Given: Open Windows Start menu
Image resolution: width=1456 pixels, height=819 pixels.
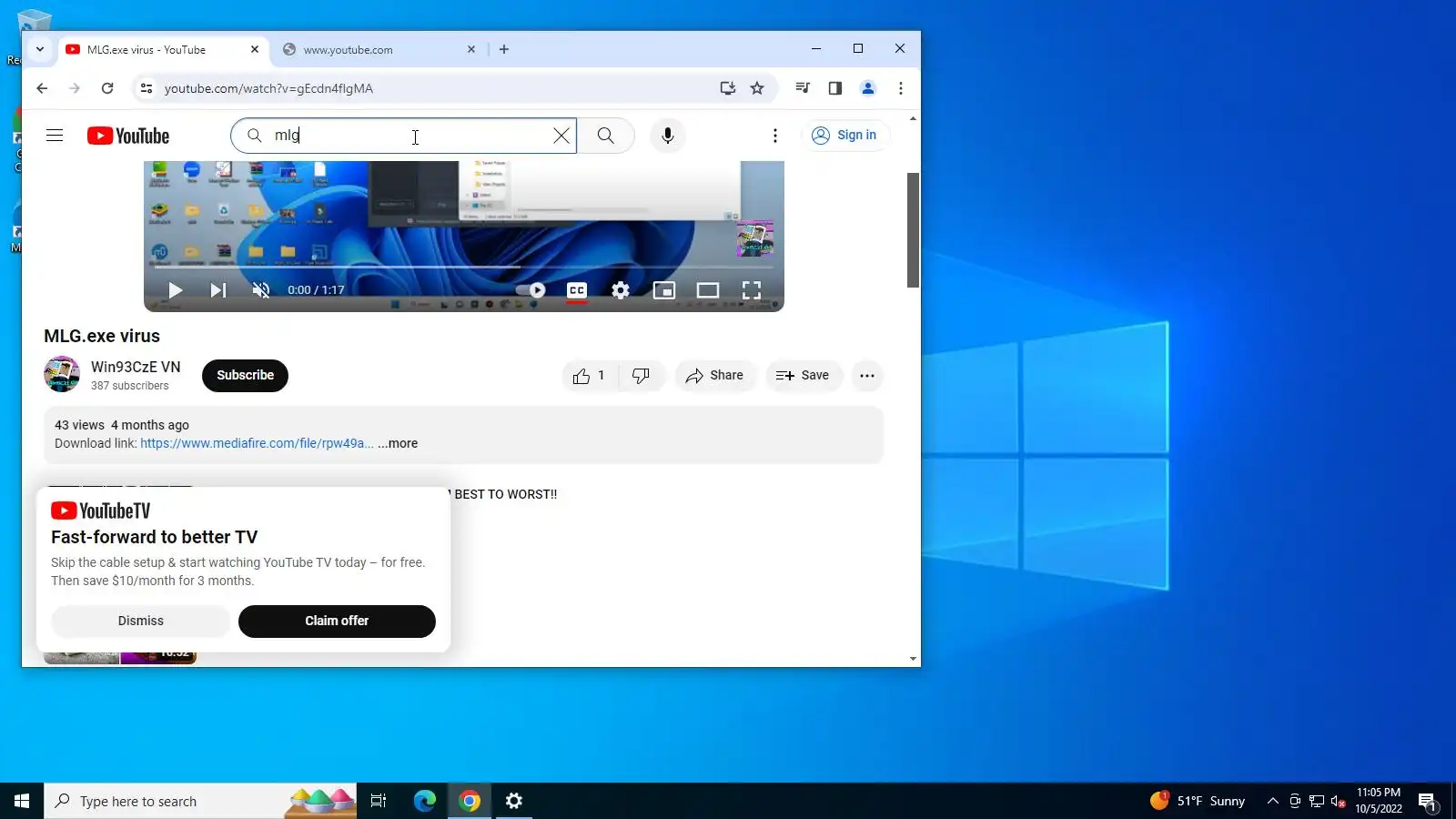Looking at the screenshot, I should pyautogui.click(x=22, y=801).
